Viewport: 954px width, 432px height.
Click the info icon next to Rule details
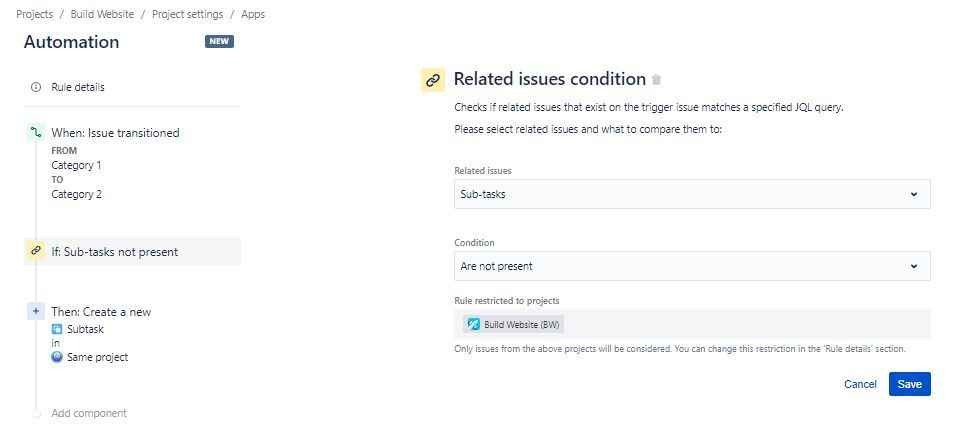[36, 87]
